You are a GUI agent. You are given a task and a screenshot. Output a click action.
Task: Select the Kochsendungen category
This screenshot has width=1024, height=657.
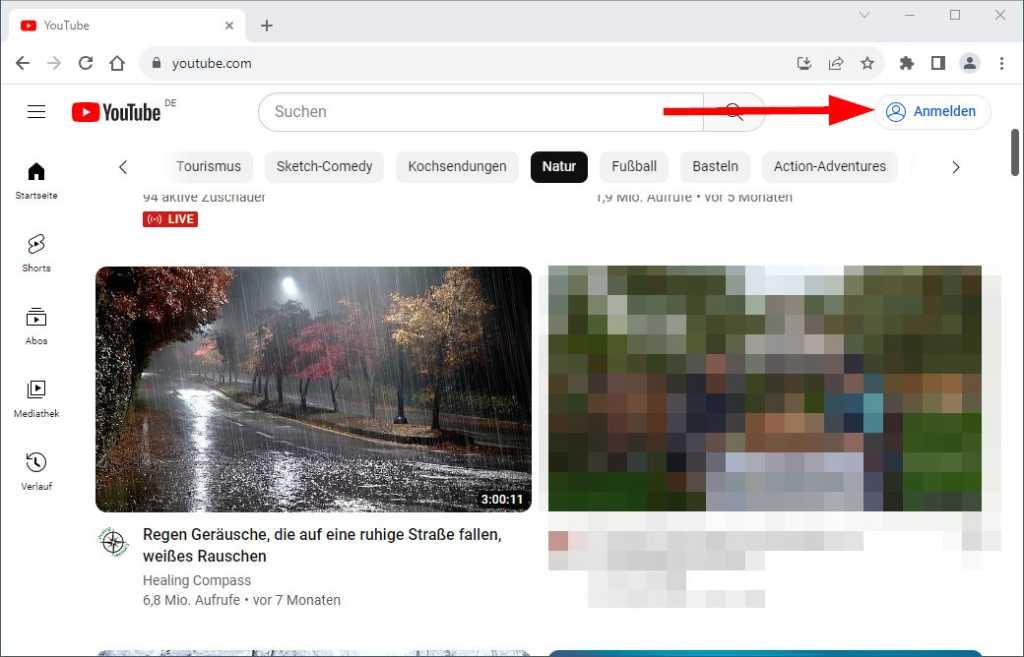[x=457, y=167]
